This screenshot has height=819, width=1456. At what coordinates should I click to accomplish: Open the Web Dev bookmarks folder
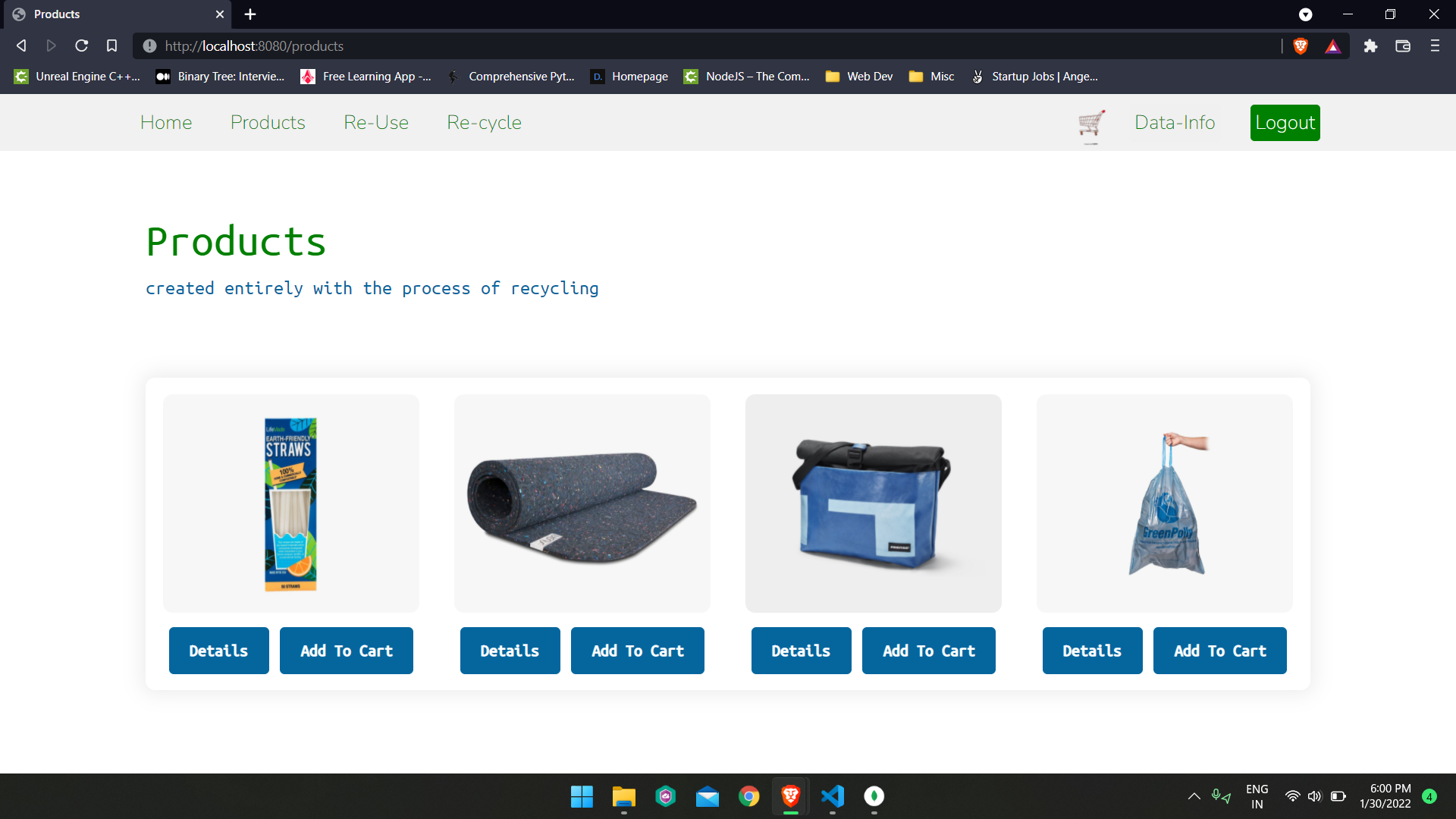tap(859, 77)
